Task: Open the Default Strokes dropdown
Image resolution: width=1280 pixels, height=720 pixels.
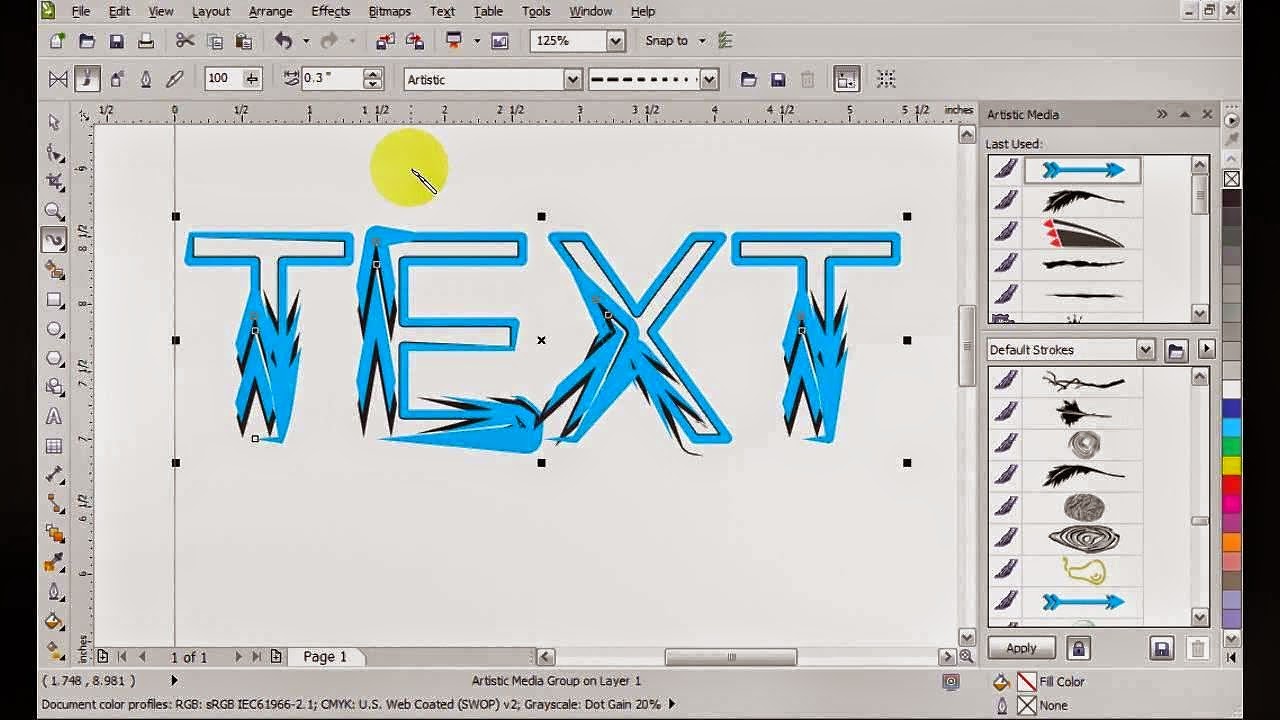Action: coord(1146,349)
